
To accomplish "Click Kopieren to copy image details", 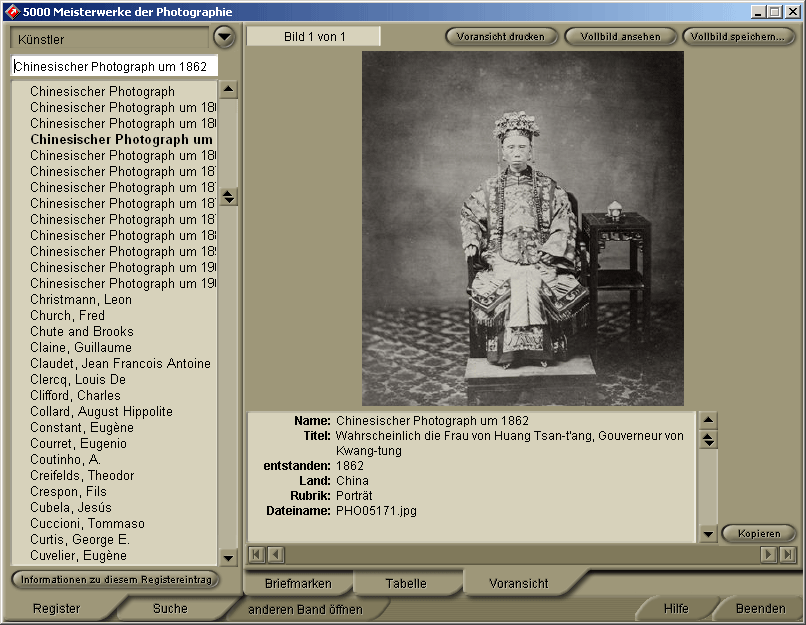I will tap(758, 533).
